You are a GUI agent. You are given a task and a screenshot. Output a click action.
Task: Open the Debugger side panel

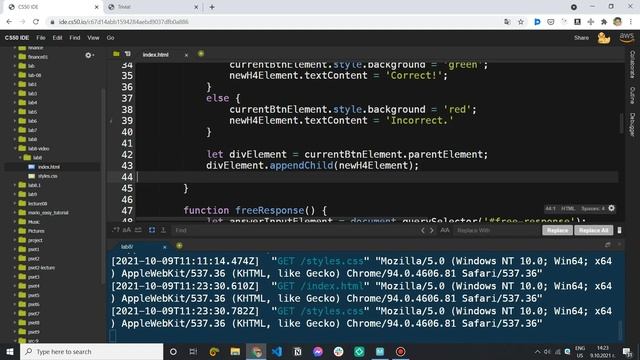click(x=632, y=124)
